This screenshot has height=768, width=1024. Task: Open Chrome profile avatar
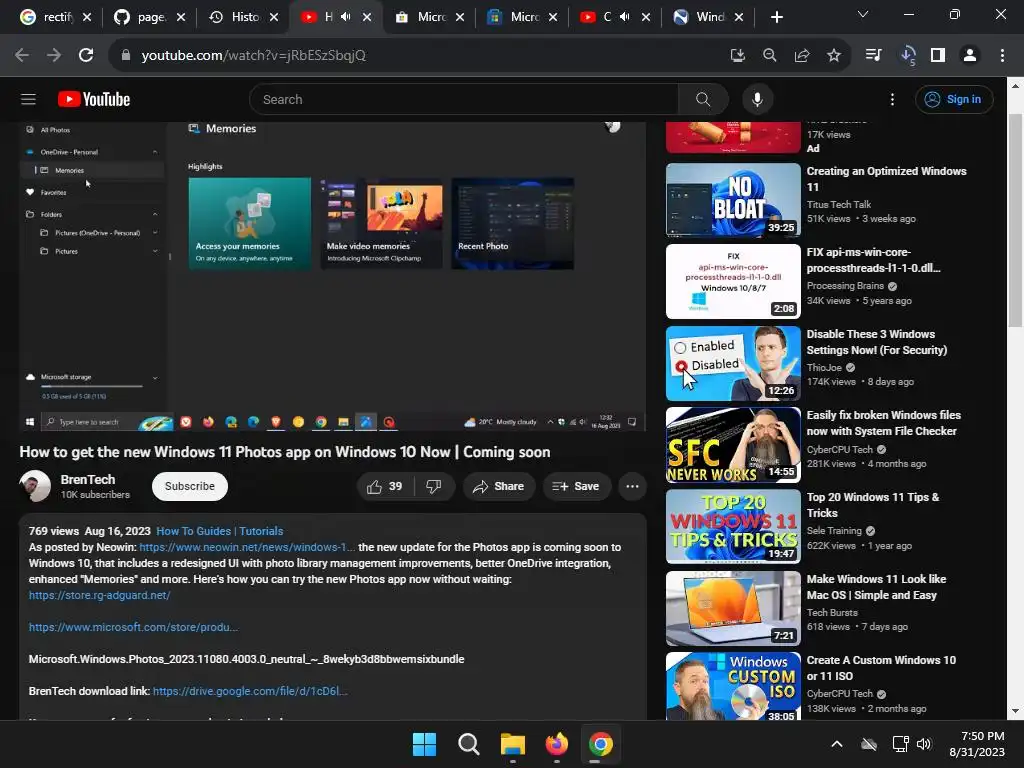(970, 56)
